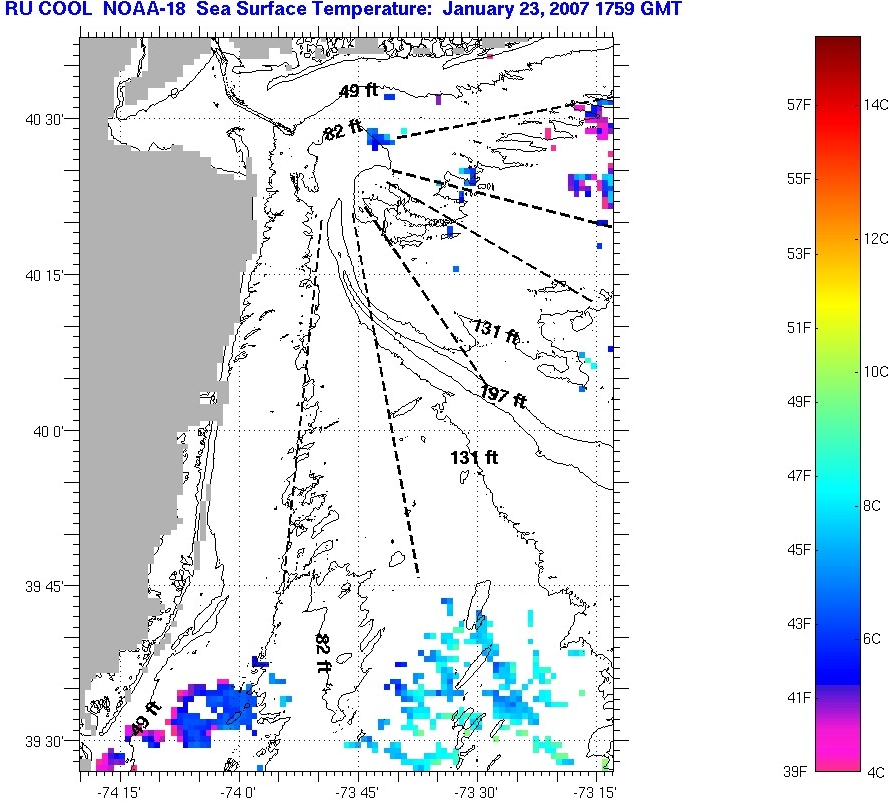Image resolution: width=889 pixels, height=801 pixels.
Task: Click the '40 30'' latitude label
Action: [x=45, y=120]
